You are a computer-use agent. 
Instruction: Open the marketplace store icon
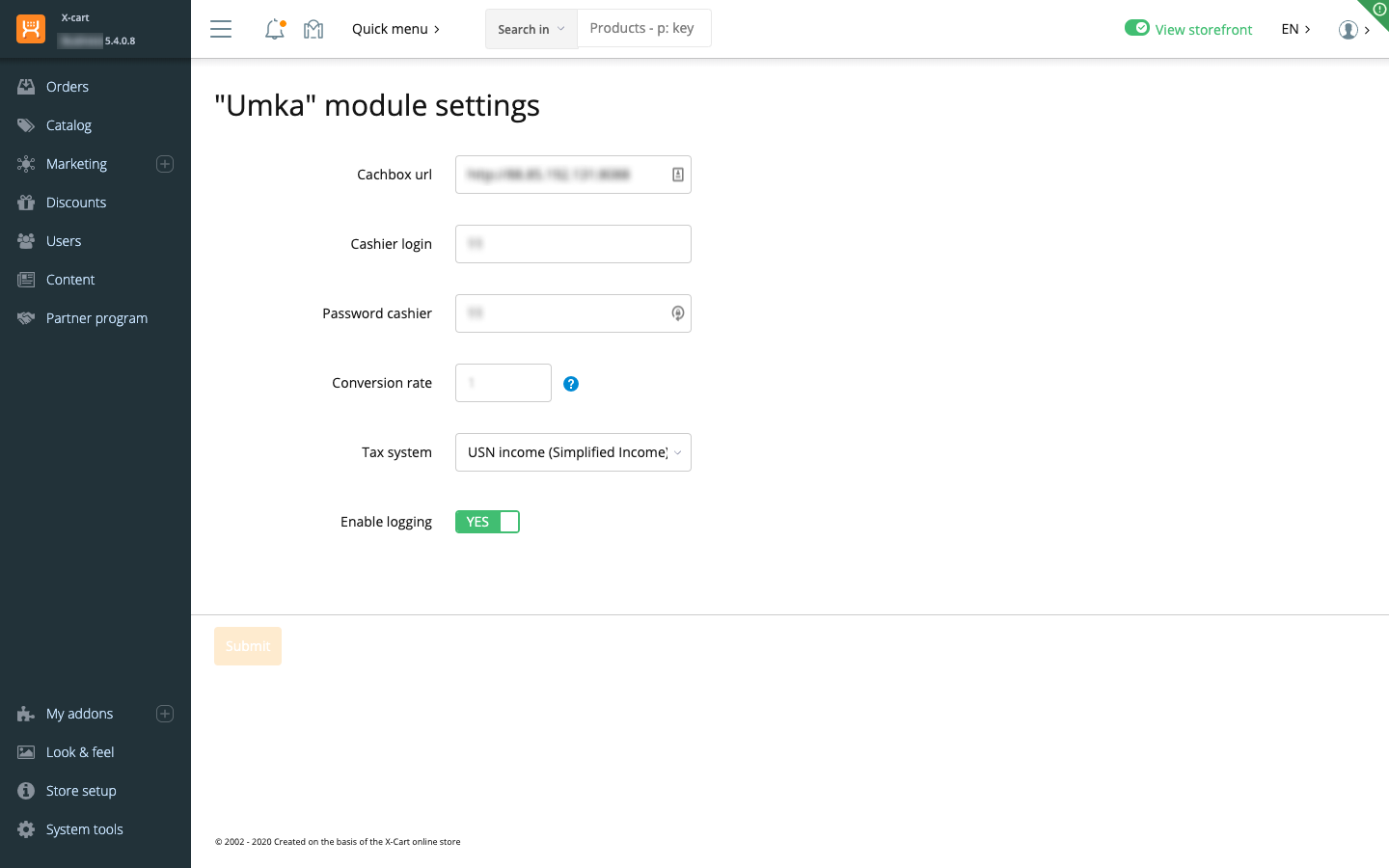click(x=313, y=29)
